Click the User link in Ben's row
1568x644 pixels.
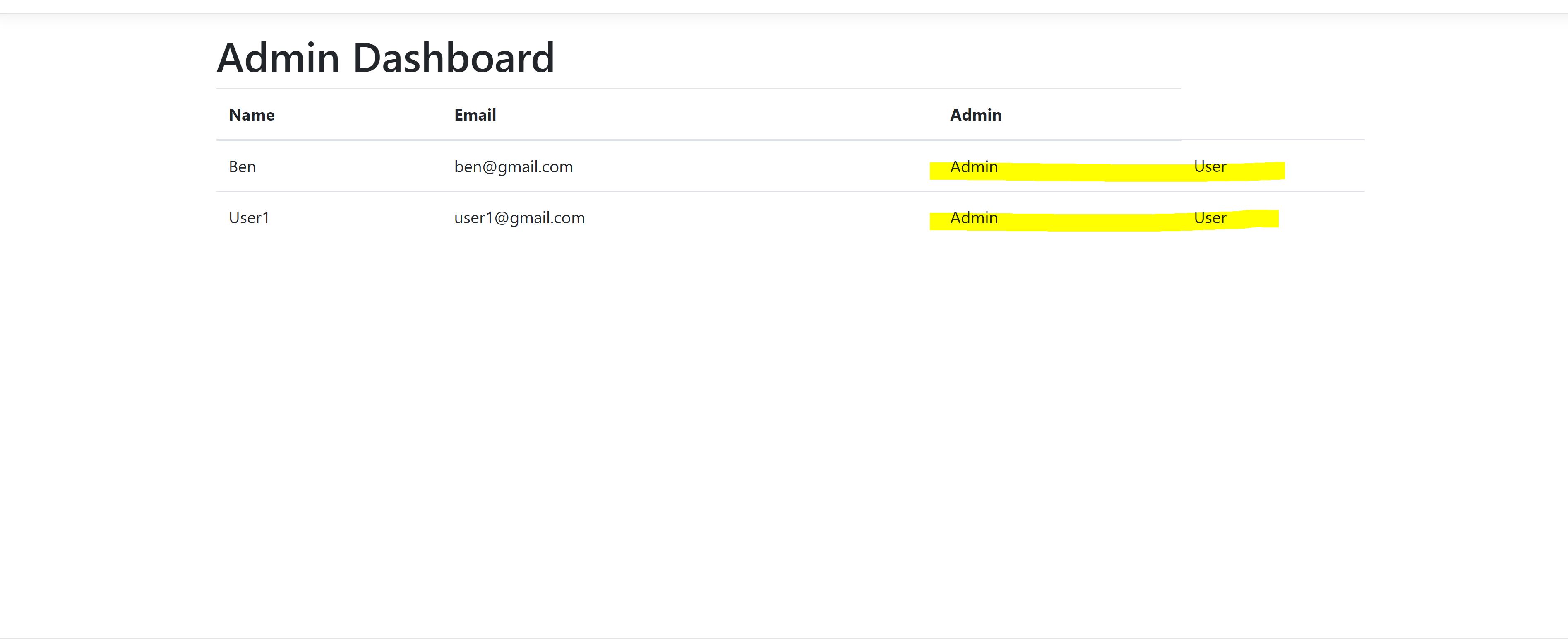(x=1210, y=166)
